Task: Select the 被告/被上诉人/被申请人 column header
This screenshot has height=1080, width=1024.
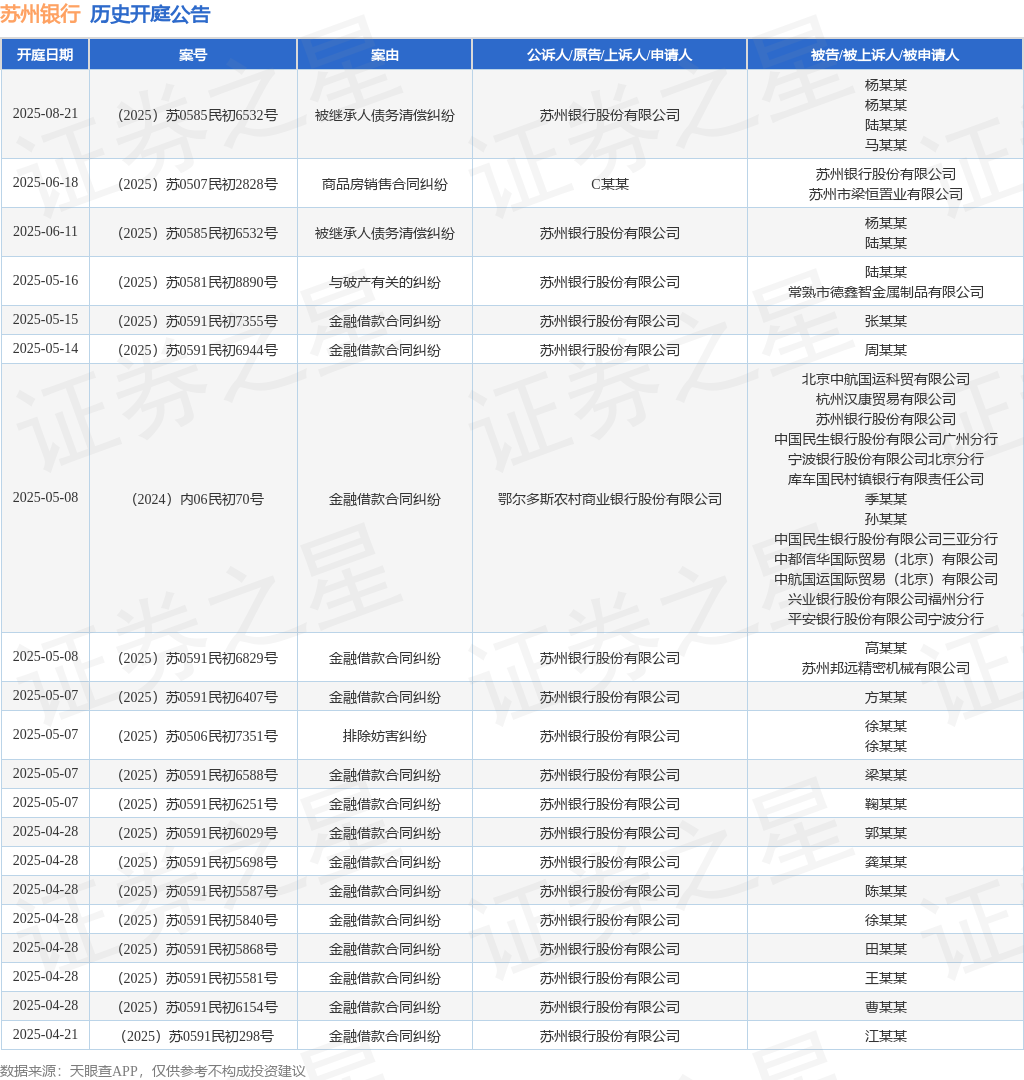Action: click(885, 55)
